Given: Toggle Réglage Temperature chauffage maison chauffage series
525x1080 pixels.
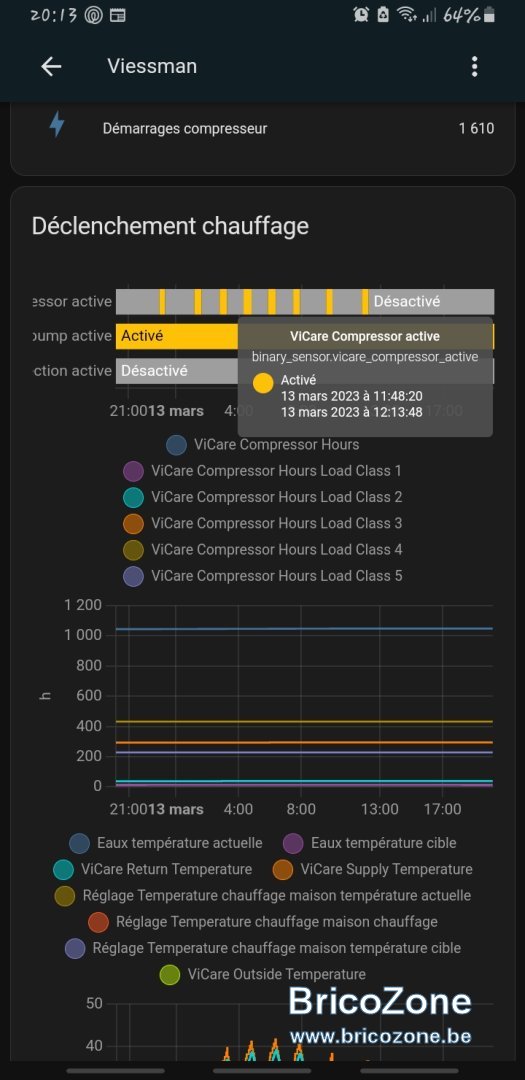Looking at the screenshot, I should click(x=262, y=922).
